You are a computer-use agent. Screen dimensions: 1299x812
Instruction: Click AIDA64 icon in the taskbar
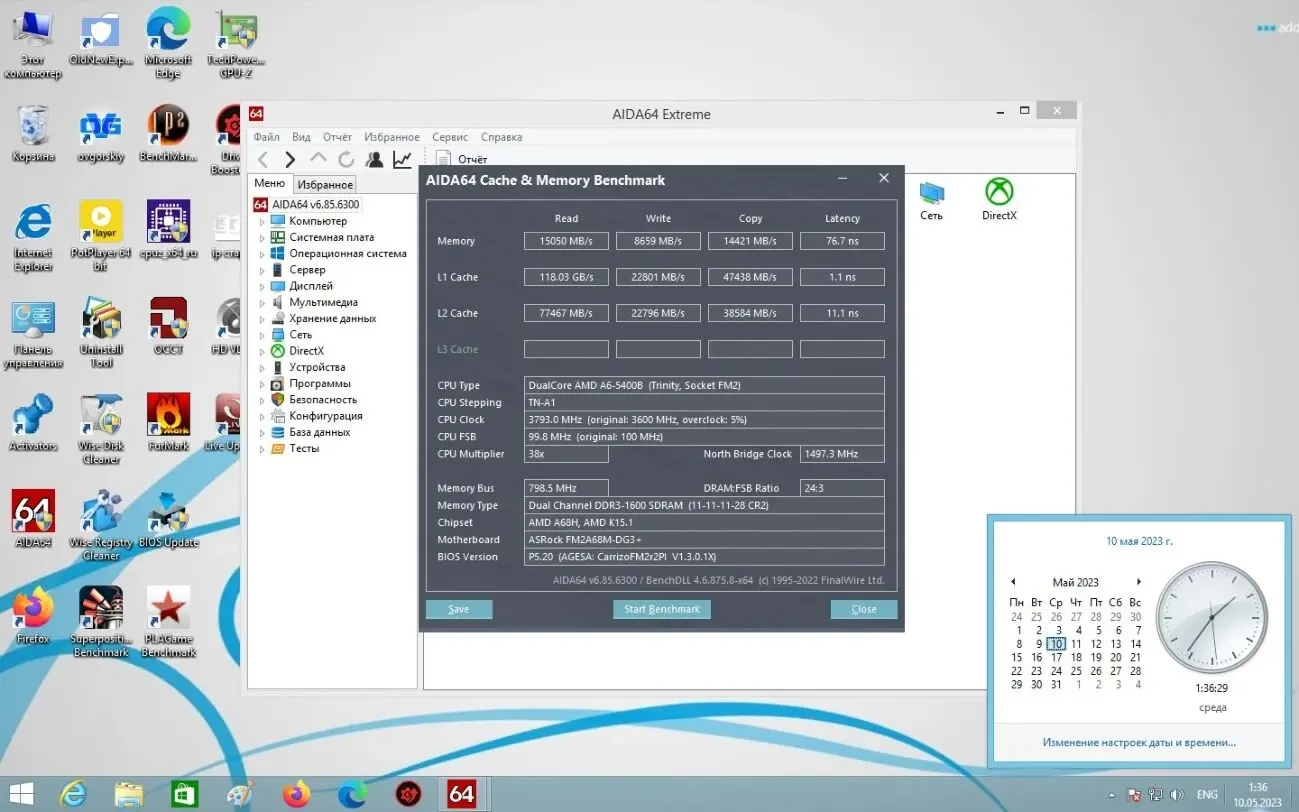pyautogui.click(x=461, y=794)
